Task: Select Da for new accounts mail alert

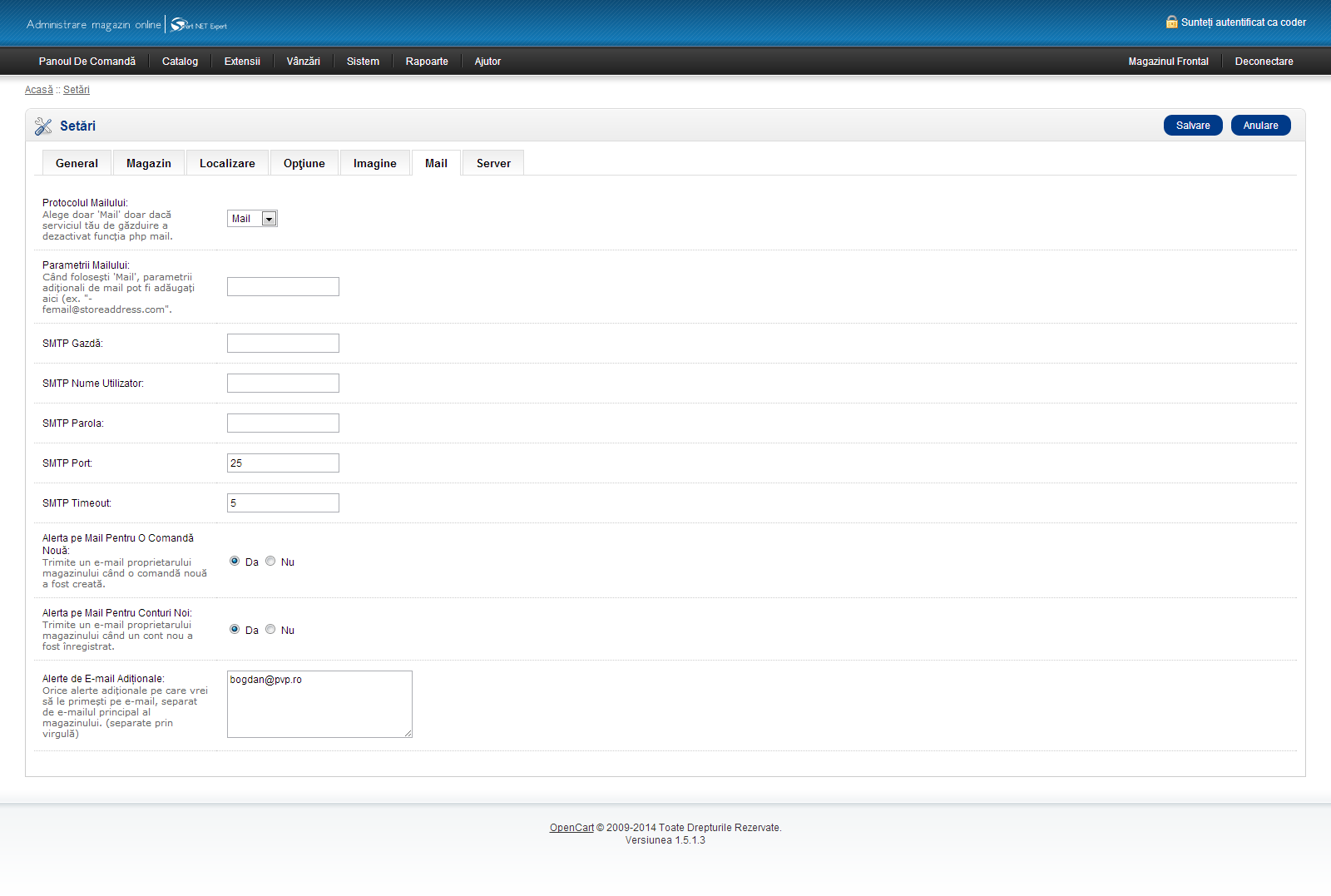Action: (x=235, y=630)
